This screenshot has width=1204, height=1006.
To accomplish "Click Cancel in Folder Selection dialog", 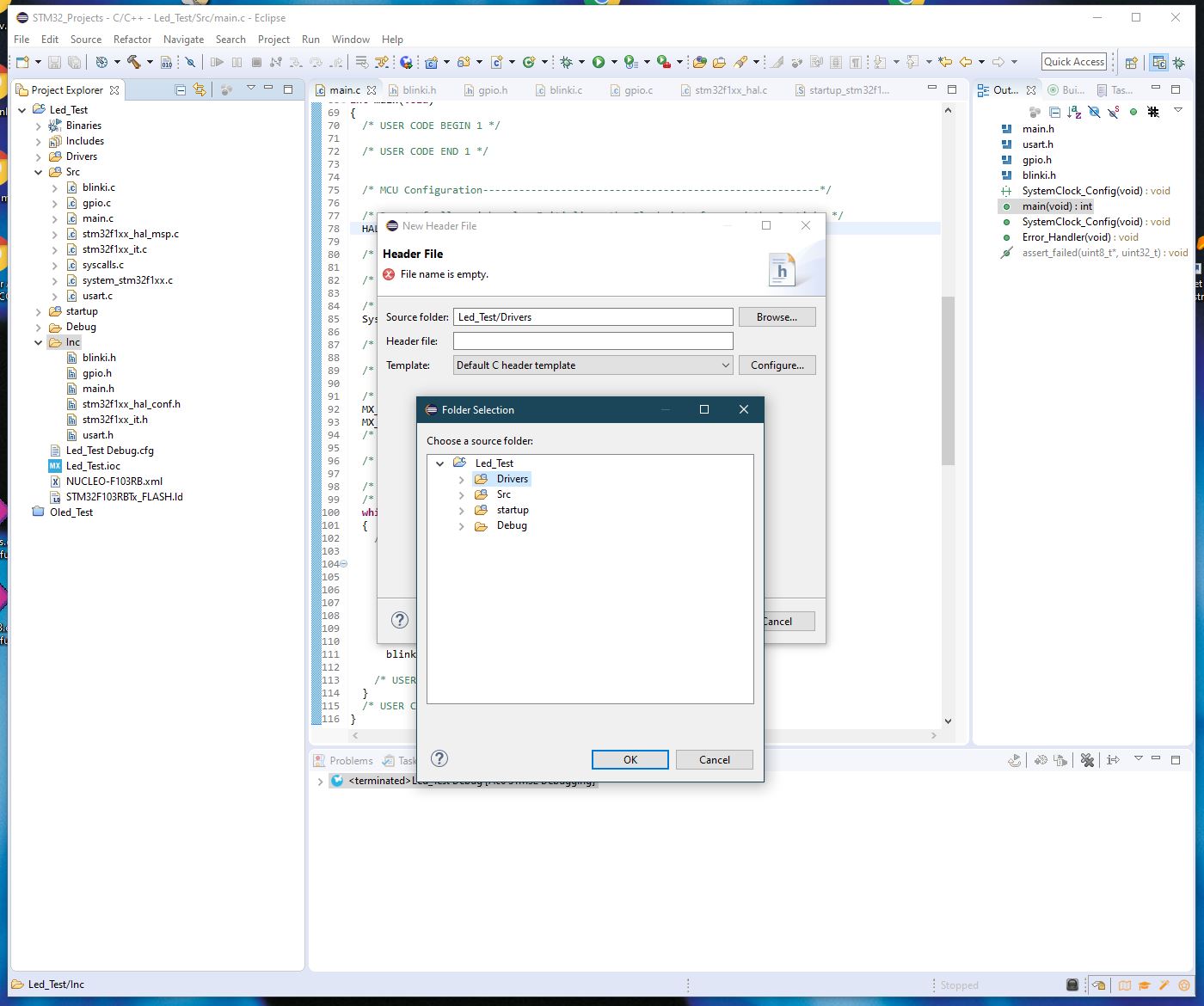I will (714, 759).
